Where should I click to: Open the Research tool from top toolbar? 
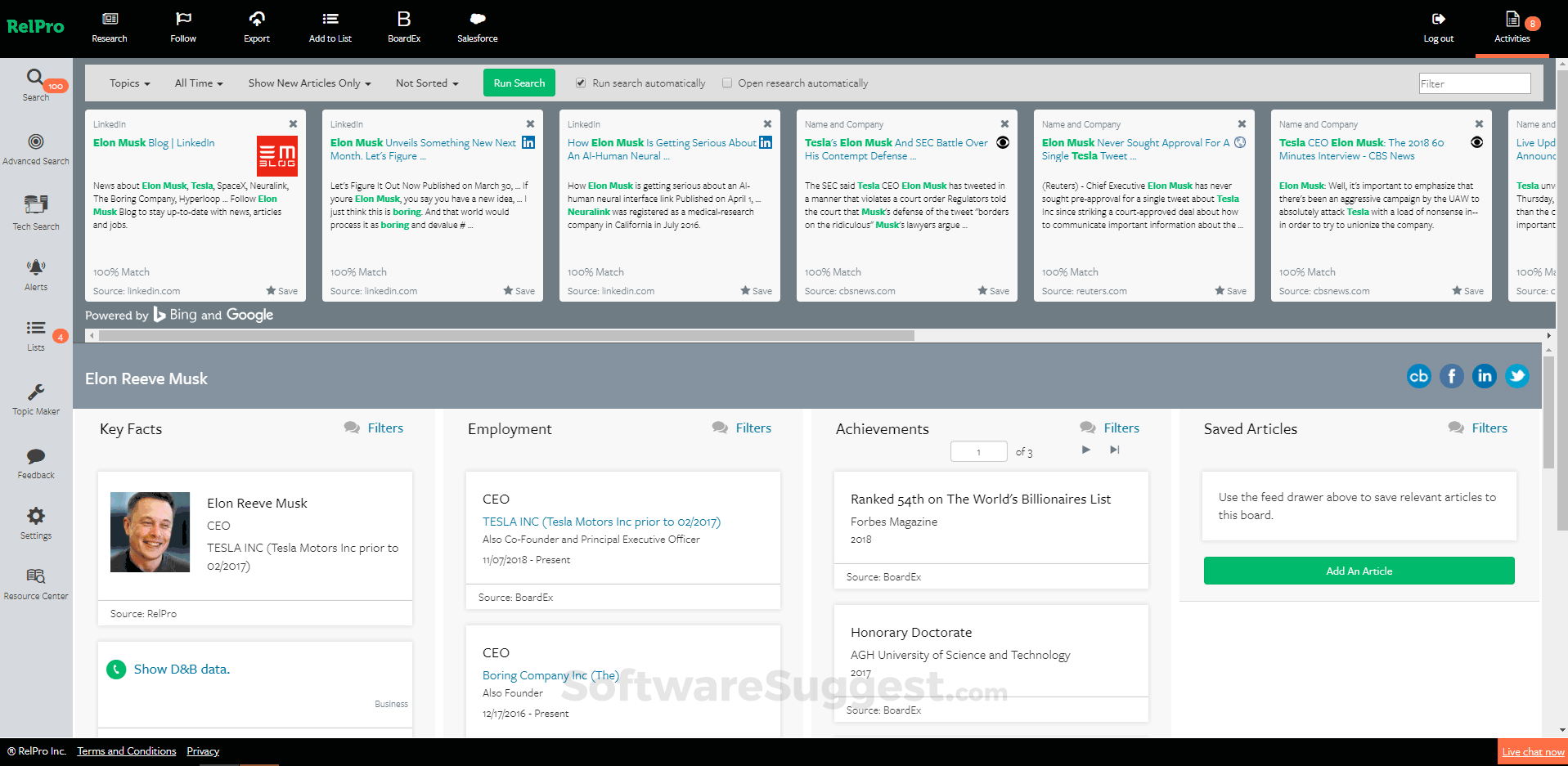tap(109, 26)
